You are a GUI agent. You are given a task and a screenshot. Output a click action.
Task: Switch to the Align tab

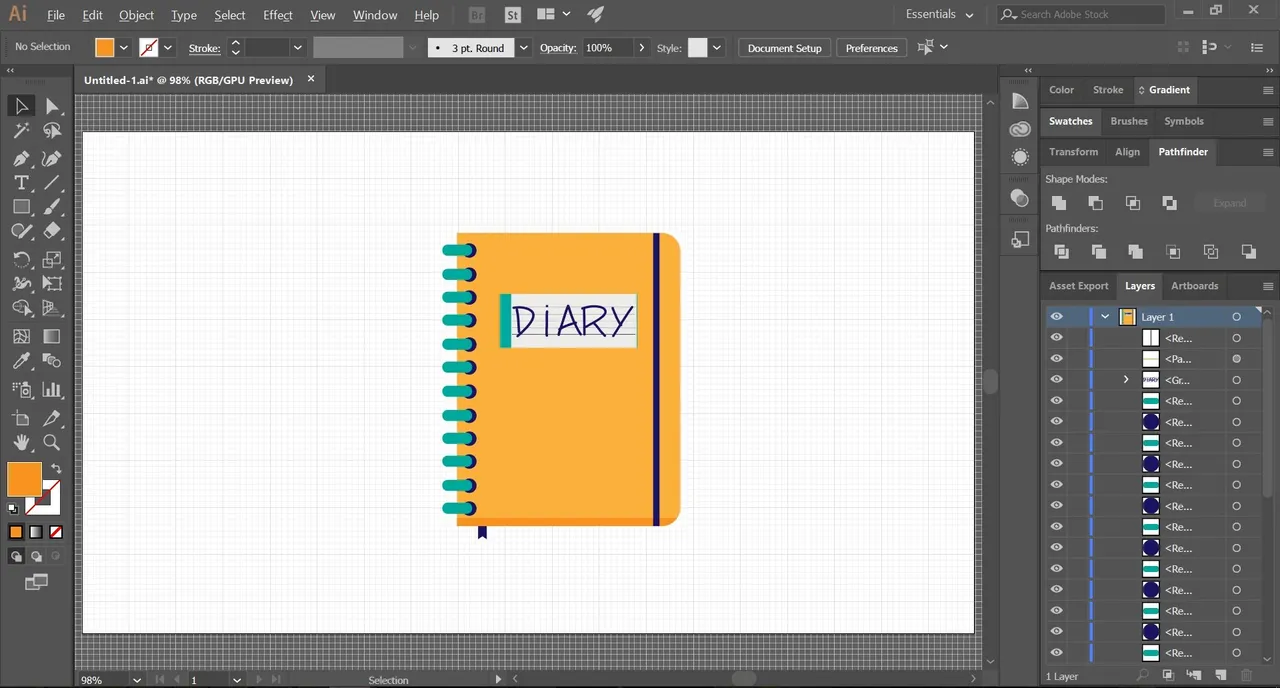[1127, 152]
